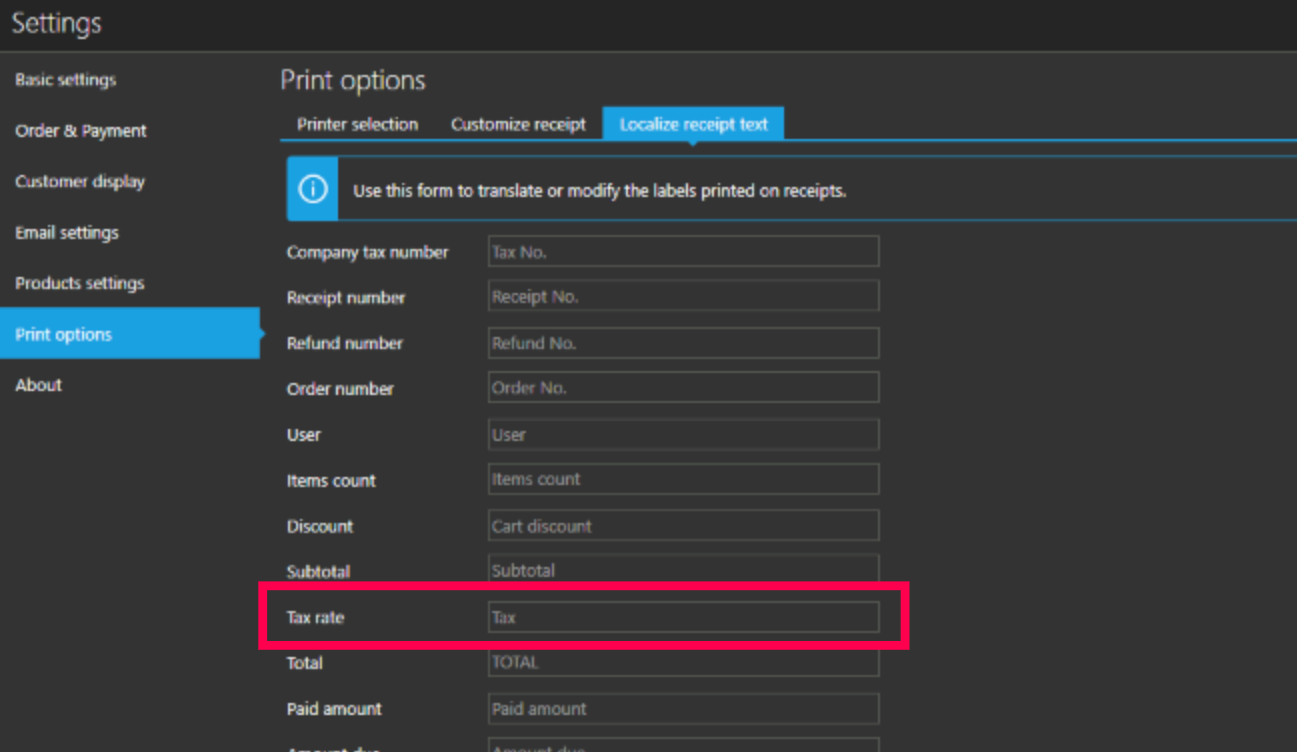Click the Company tax number field
Screen dimensions: 1297x752
[683, 252]
